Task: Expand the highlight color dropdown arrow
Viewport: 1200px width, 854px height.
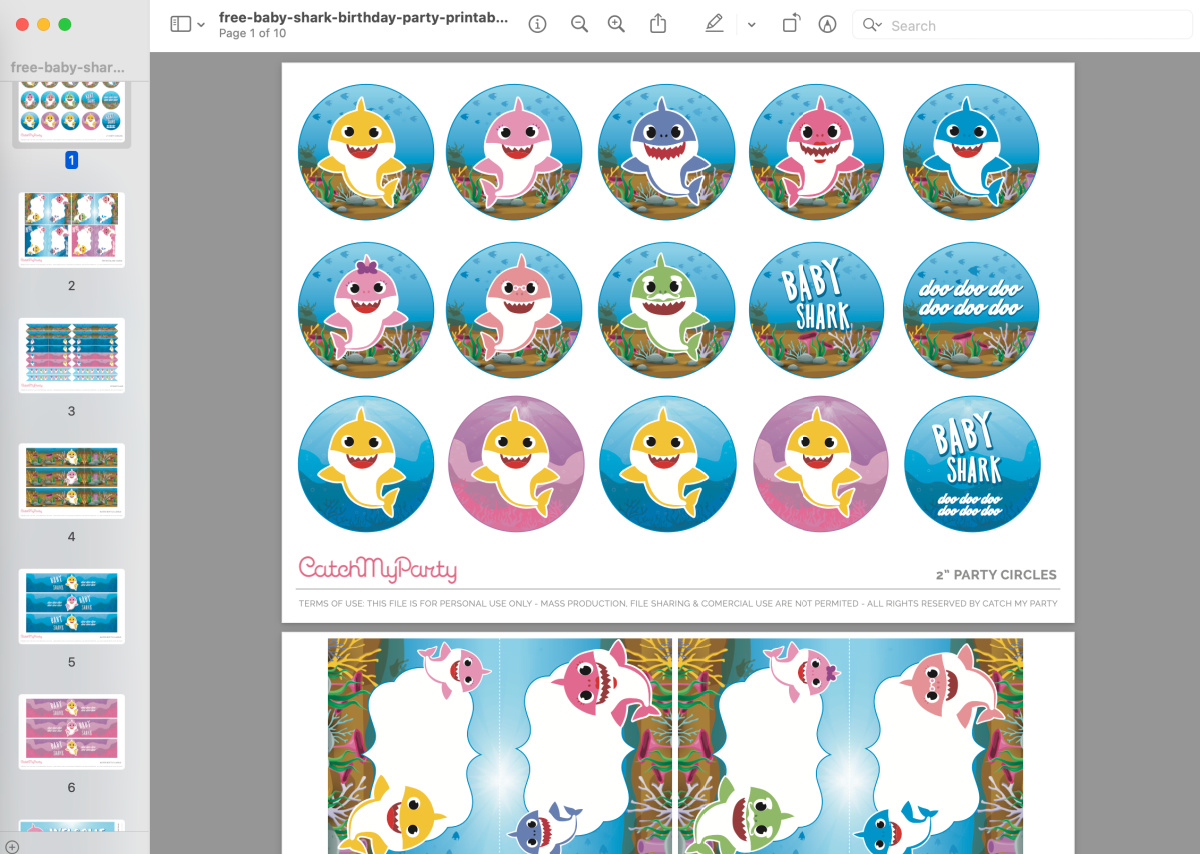Action: [x=751, y=25]
